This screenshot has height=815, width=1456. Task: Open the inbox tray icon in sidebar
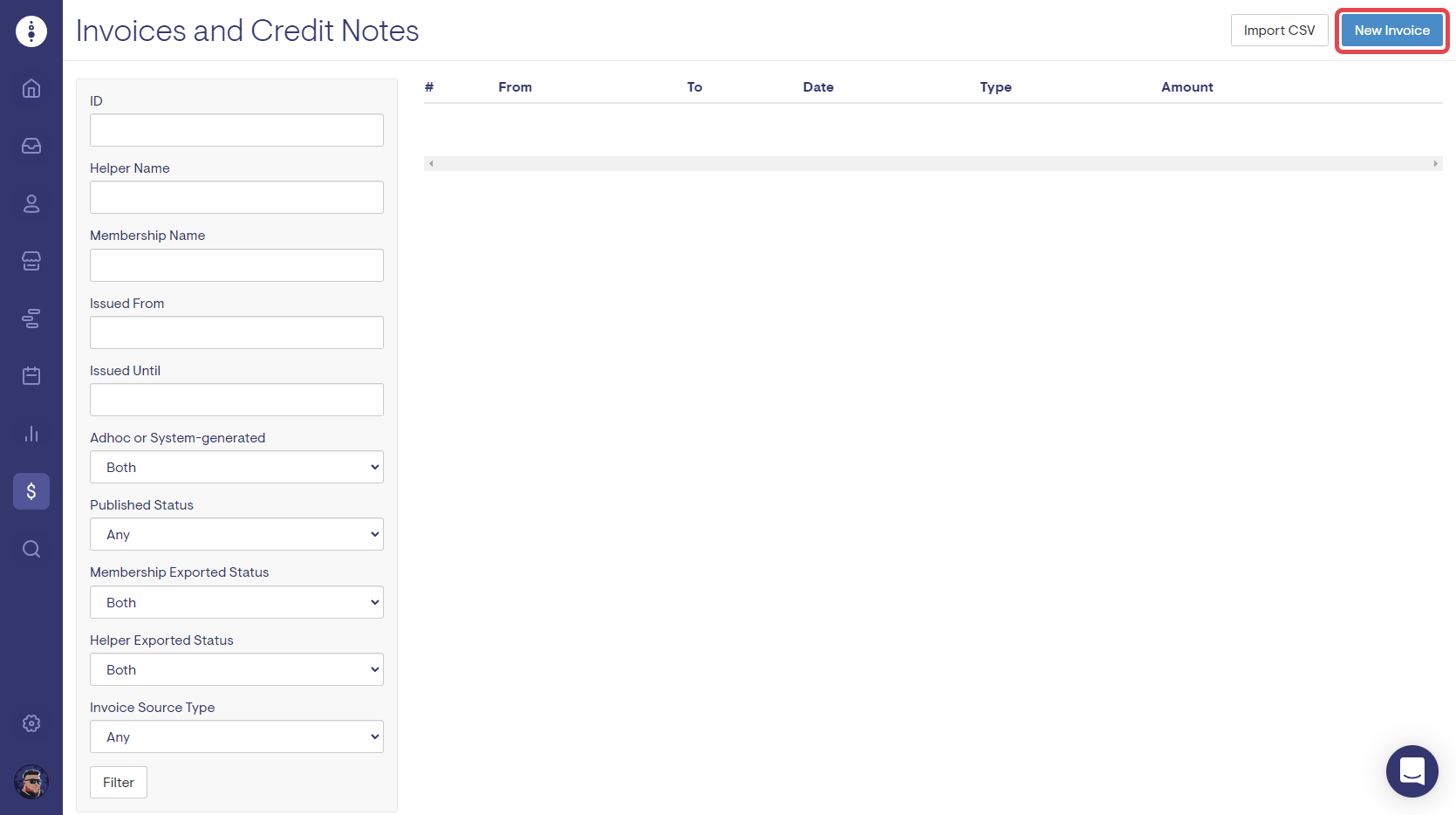(x=31, y=146)
